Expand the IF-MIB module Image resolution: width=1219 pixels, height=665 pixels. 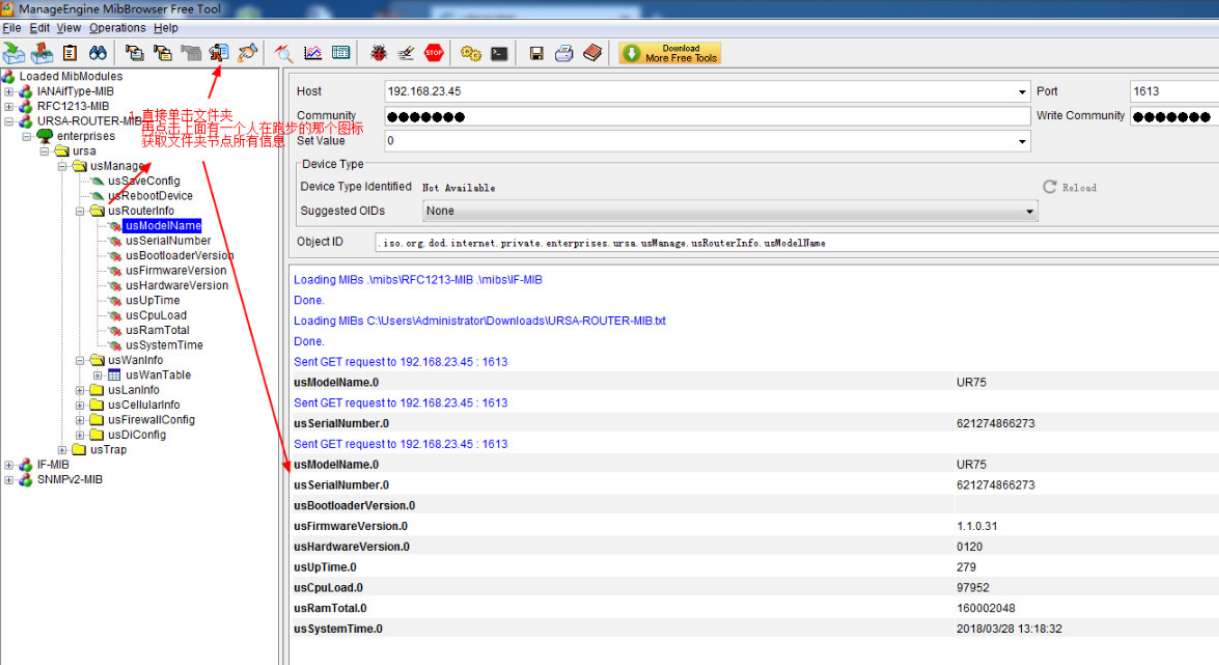[x=9, y=465]
